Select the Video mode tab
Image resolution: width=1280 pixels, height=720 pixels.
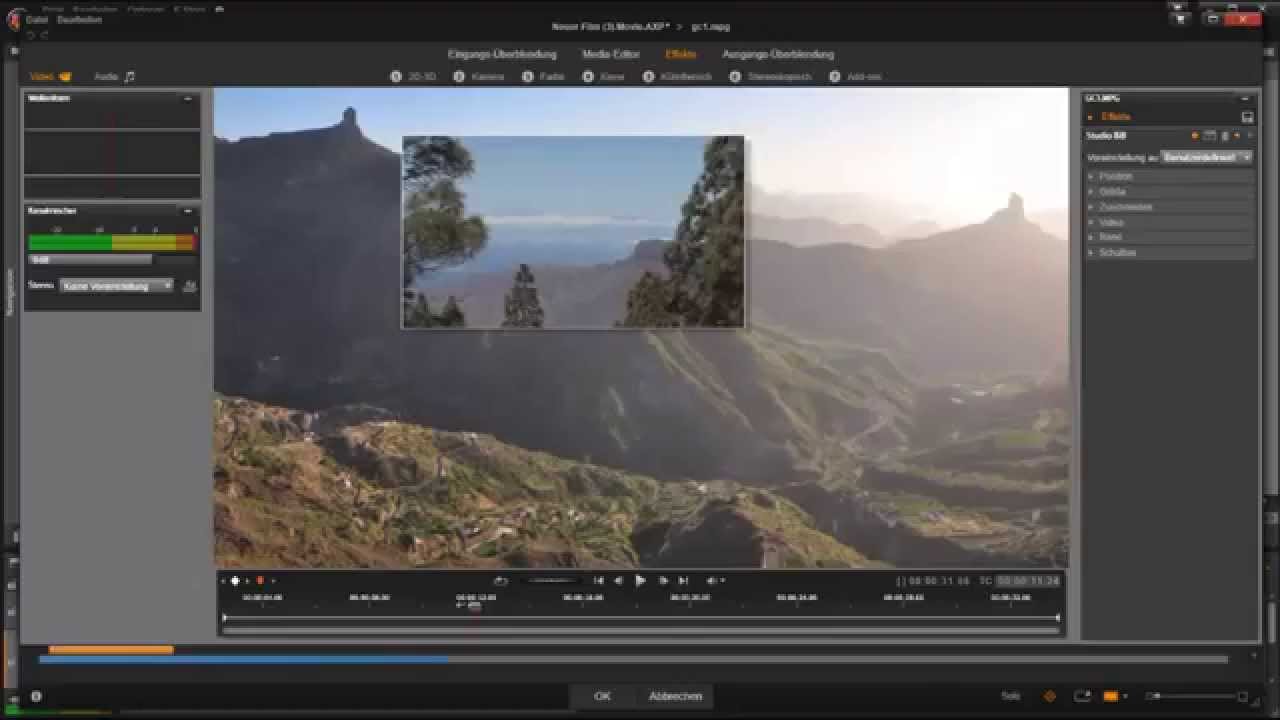(50, 76)
